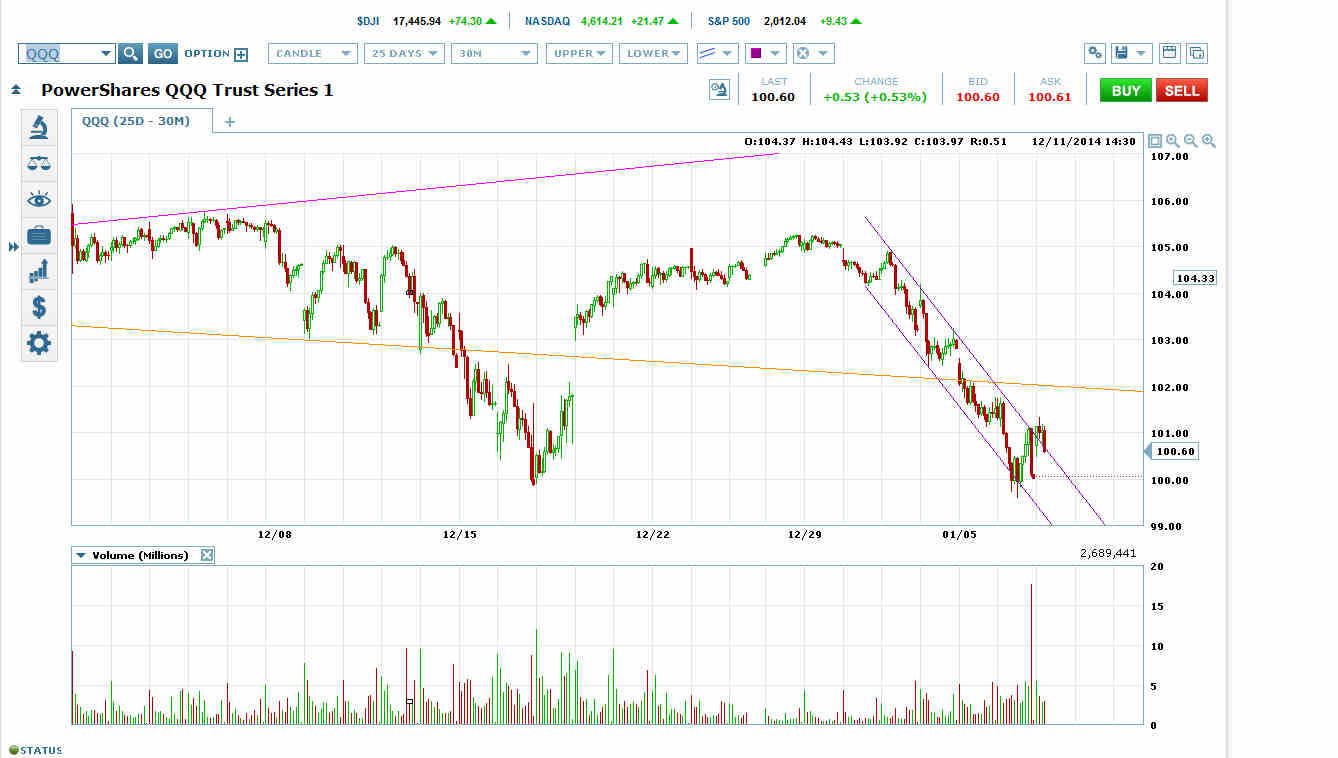The height and width of the screenshot is (758, 1338).
Task: Click the symbol search magnifier button
Action: (x=131, y=54)
